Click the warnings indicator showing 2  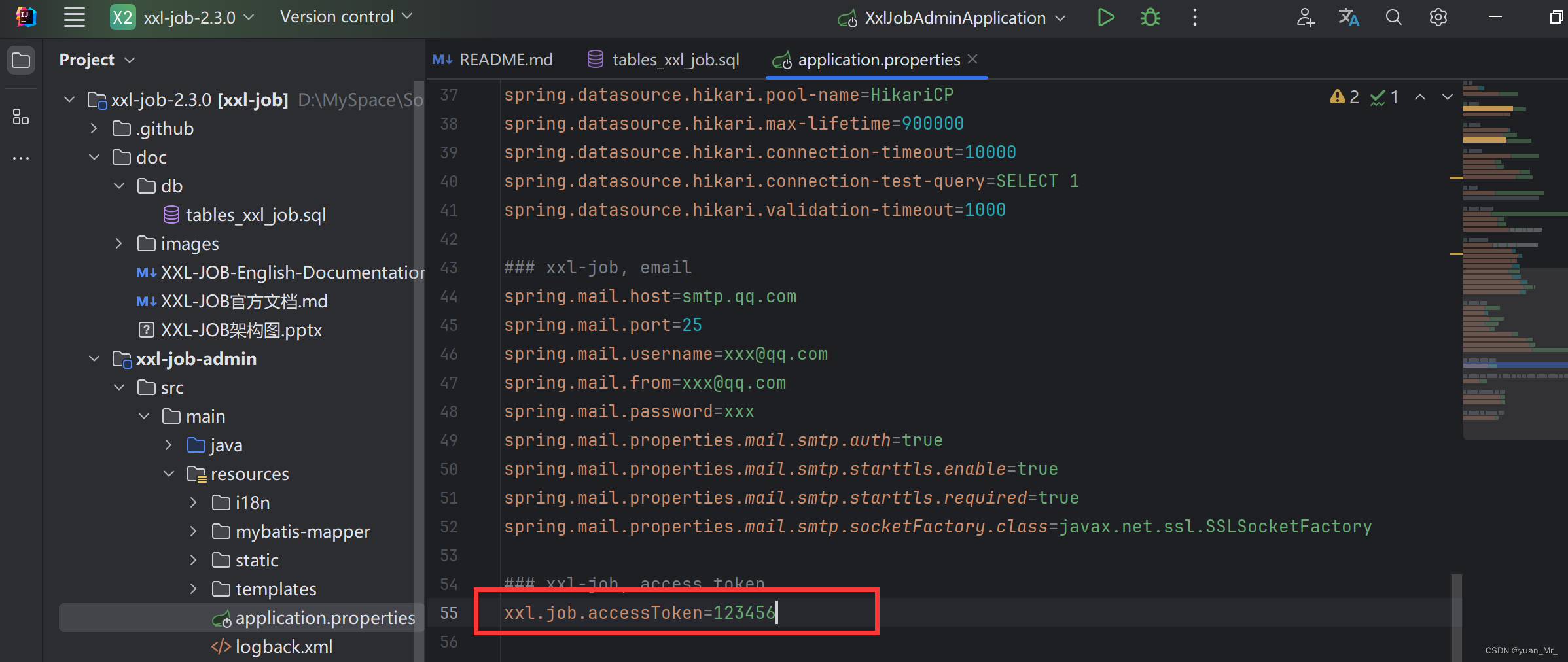(1344, 97)
